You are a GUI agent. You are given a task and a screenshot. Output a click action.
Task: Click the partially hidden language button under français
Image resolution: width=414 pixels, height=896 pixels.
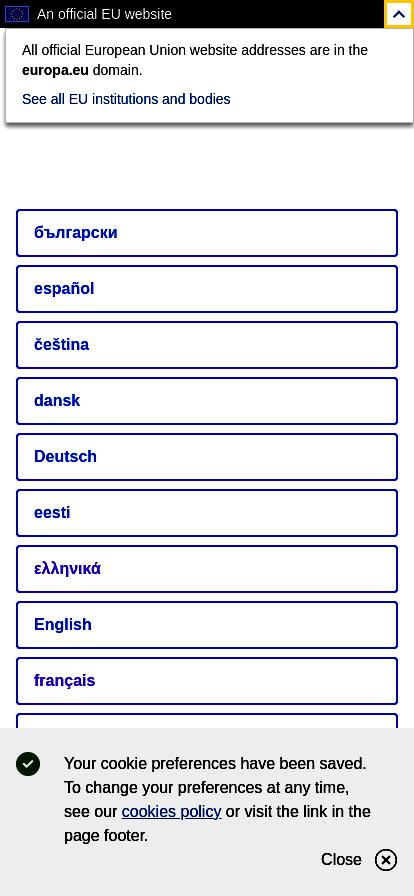(x=207, y=721)
